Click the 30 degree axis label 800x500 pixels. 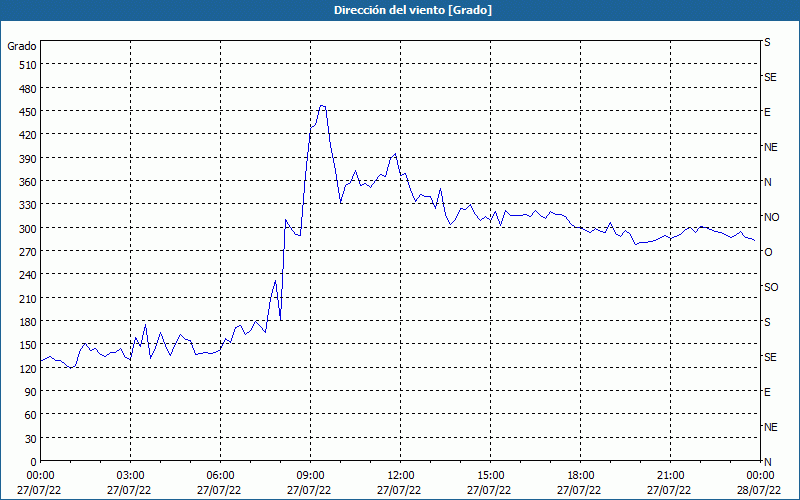(31, 439)
